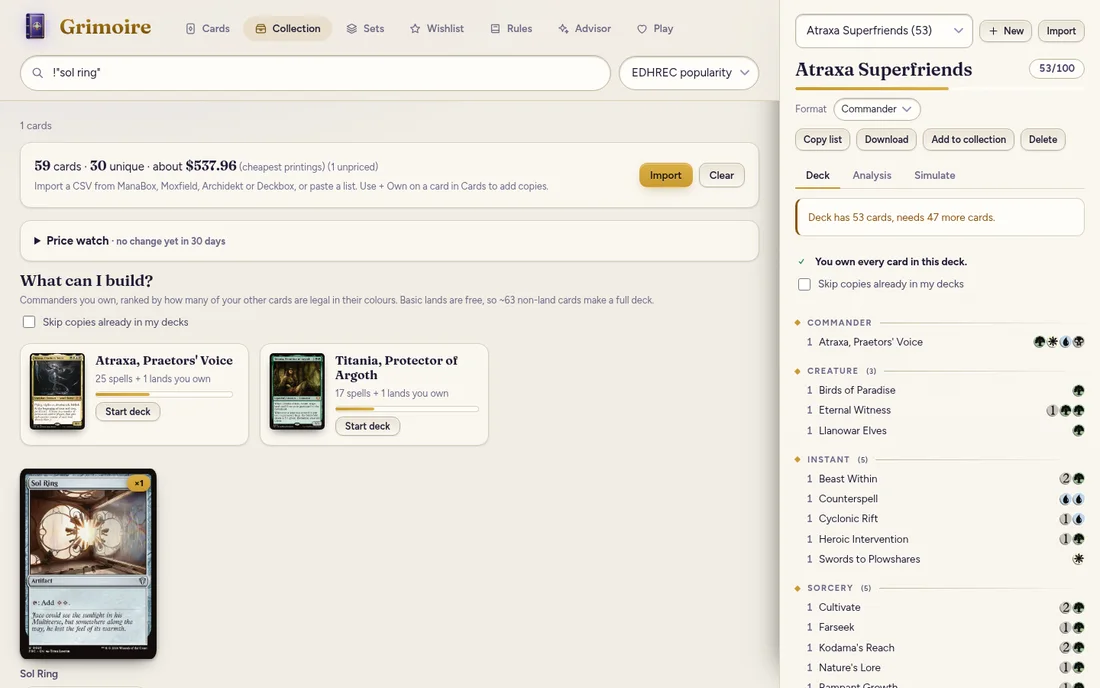Switch to the Deck tab
The image size is (1100, 688).
(x=817, y=175)
